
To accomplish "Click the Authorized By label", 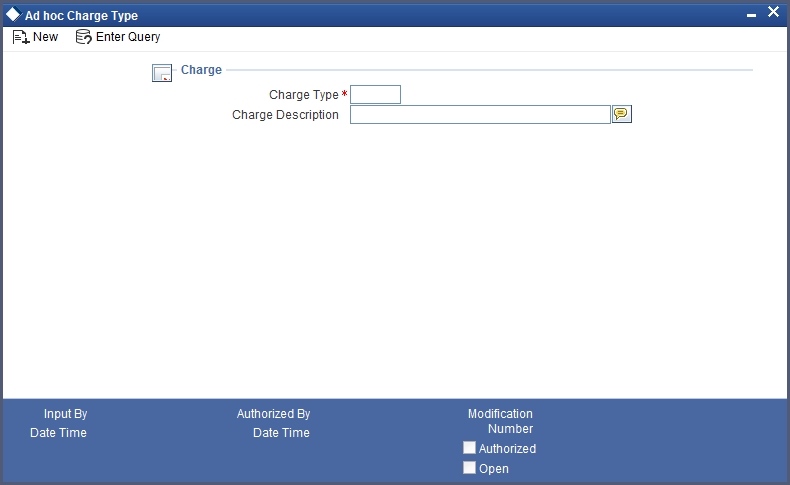I will click(274, 413).
